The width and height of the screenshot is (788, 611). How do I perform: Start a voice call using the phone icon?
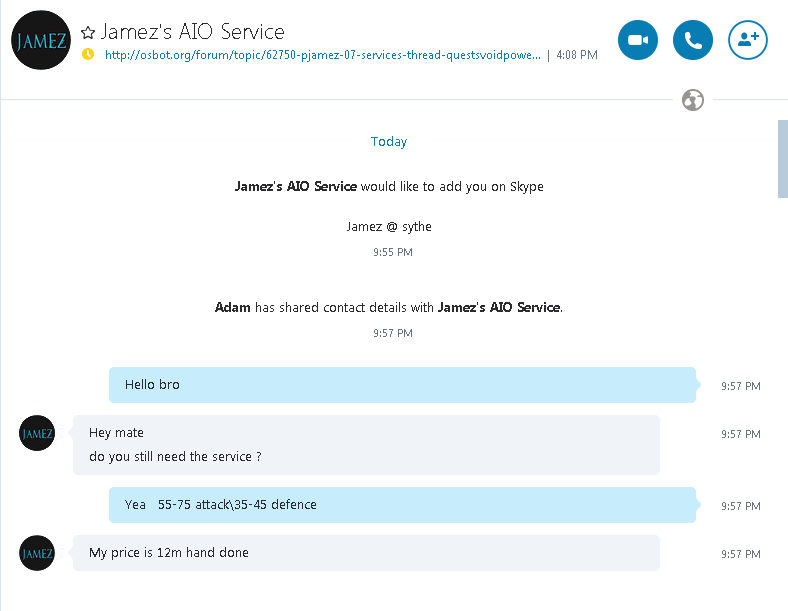click(x=693, y=40)
